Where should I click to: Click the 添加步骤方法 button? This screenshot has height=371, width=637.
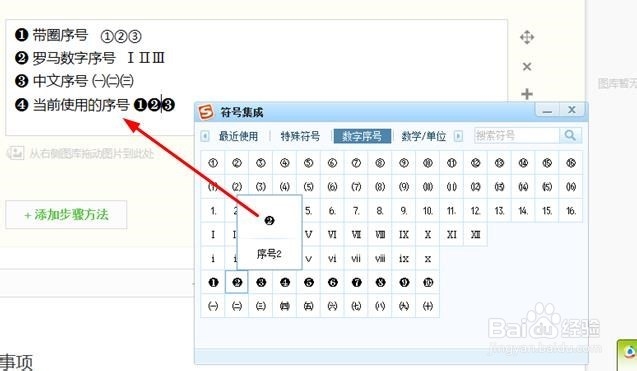(66, 215)
